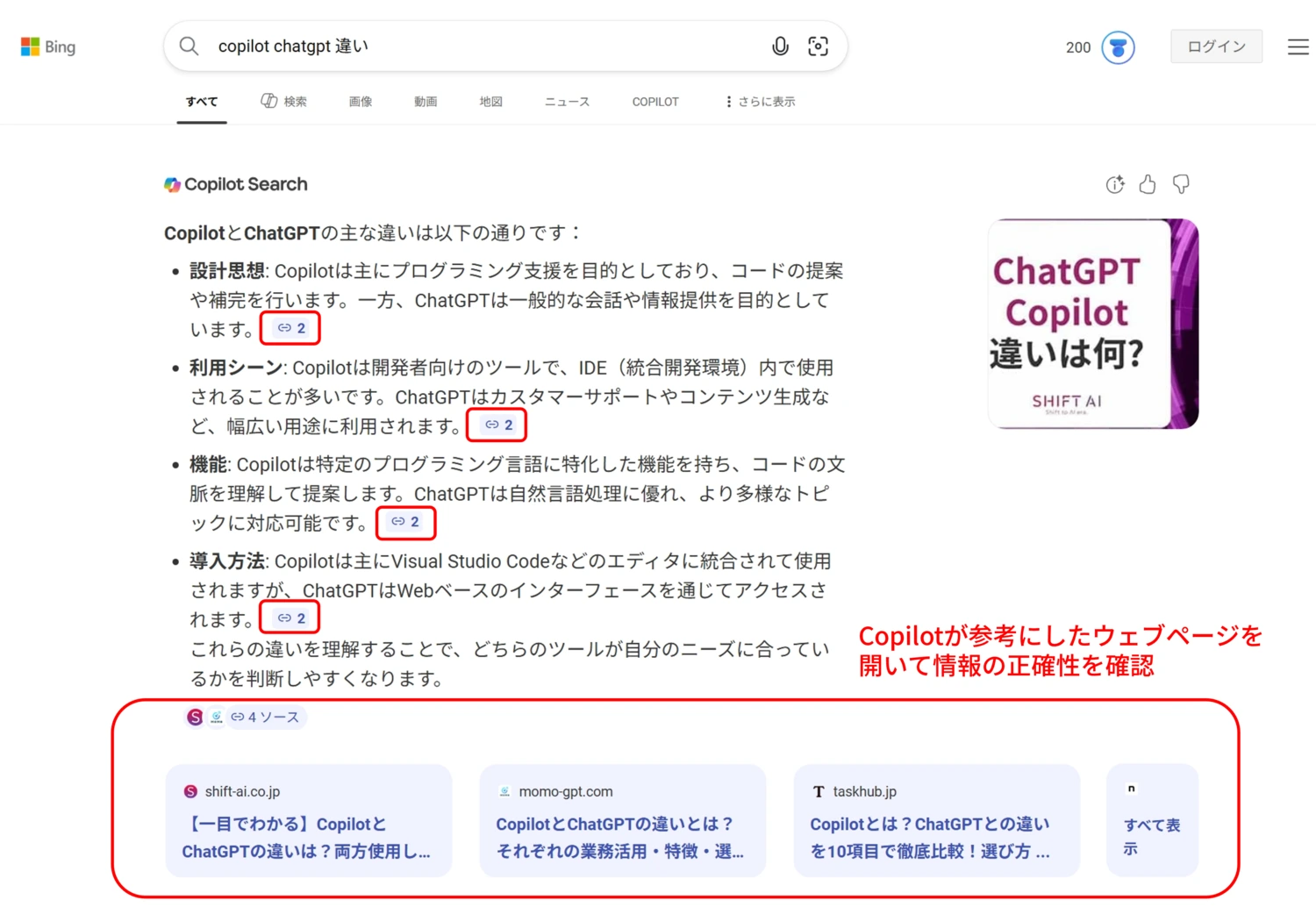Viewport: 1316px width, 907px height.
Task: Click the magnifier icon in the search bar
Action: click(189, 46)
